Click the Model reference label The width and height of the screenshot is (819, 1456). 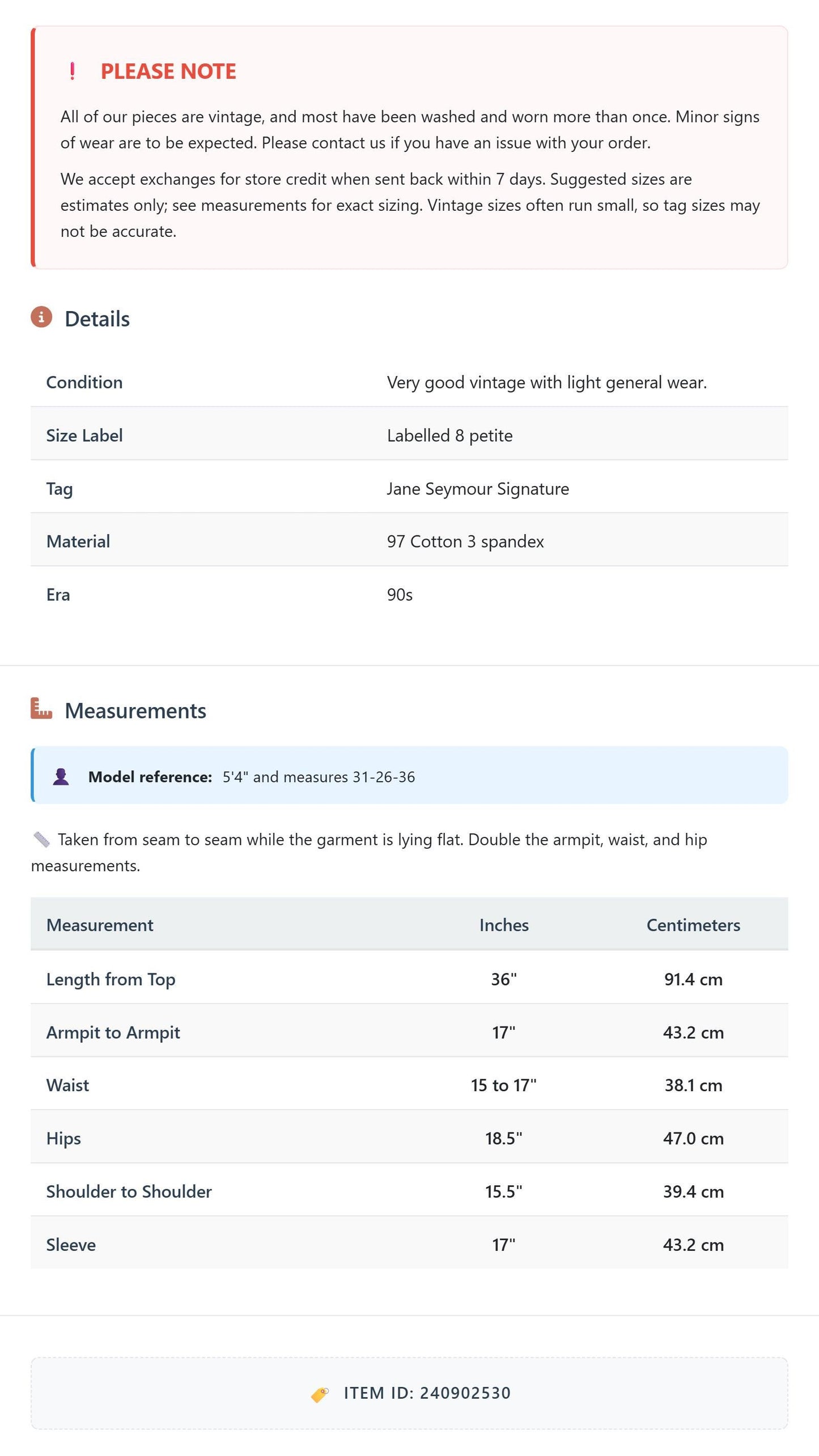click(150, 777)
